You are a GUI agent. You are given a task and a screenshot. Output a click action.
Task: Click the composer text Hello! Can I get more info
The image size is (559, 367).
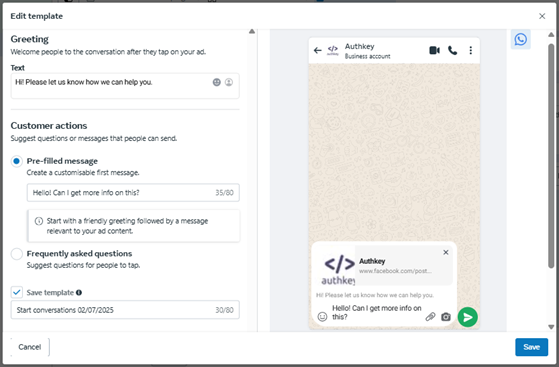coord(376,312)
